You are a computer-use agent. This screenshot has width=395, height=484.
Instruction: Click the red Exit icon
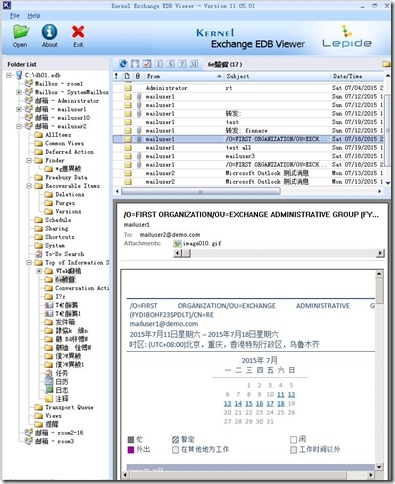(x=78, y=32)
